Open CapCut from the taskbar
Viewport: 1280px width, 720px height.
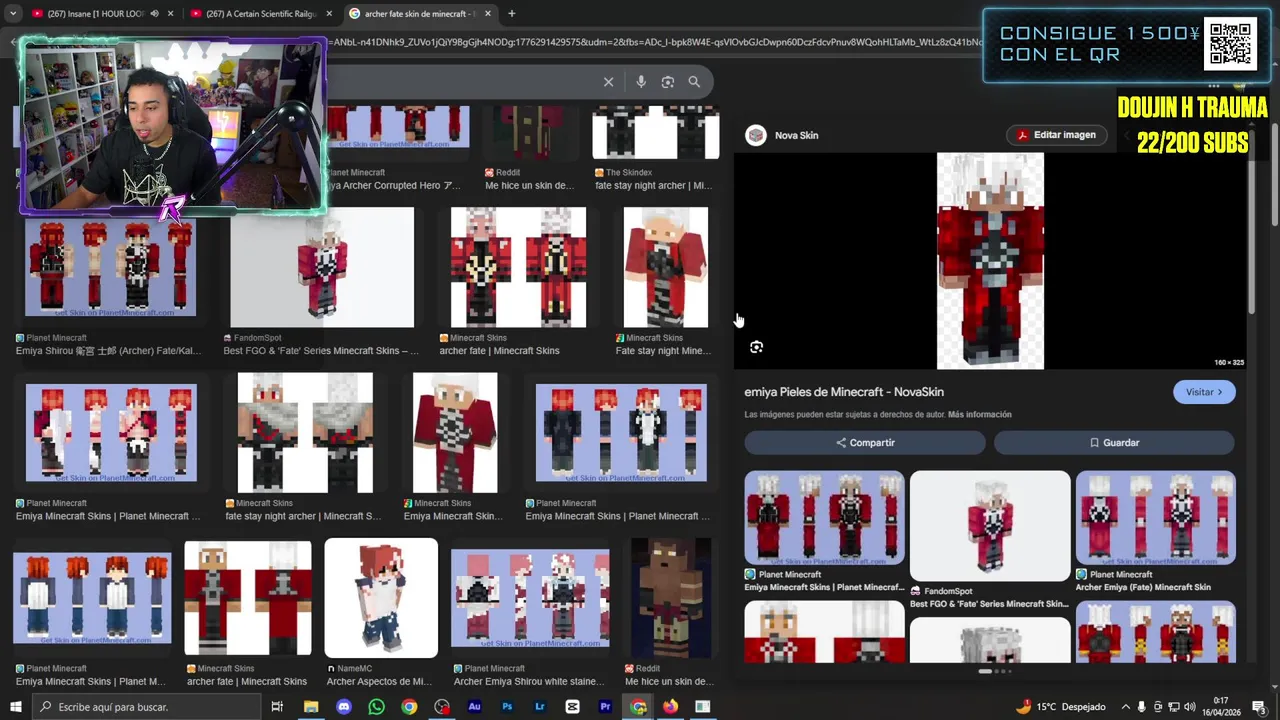pyautogui.click(x=572, y=707)
